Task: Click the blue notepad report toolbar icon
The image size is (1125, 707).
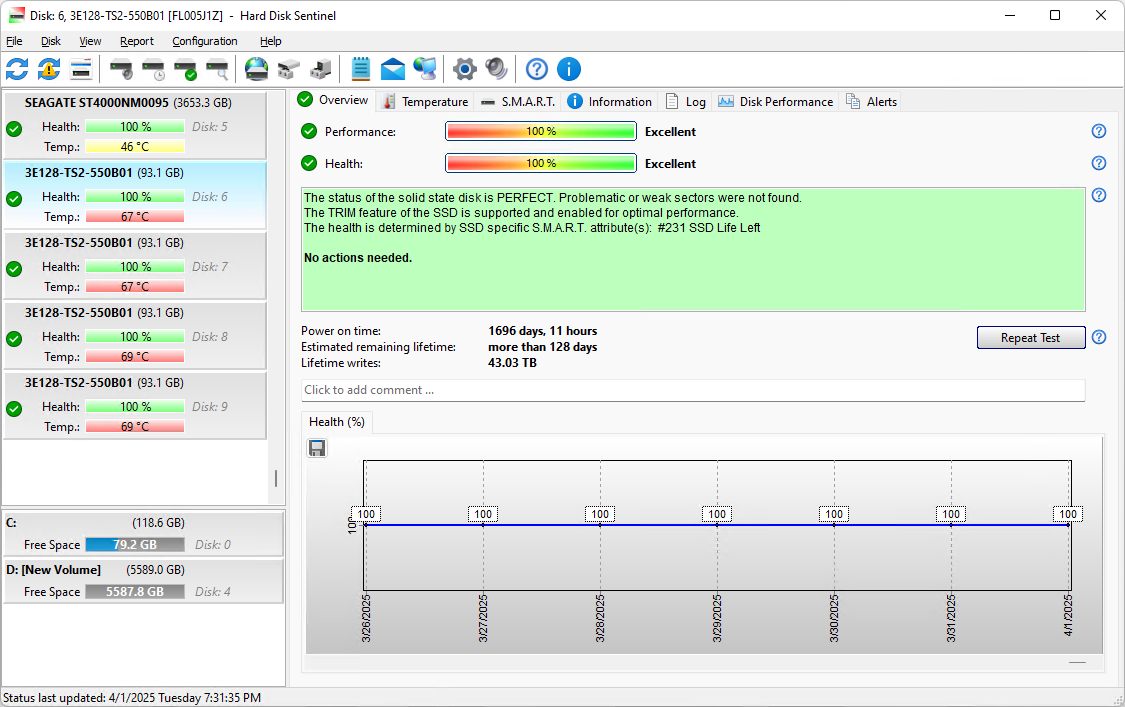Action: point(360,70)
